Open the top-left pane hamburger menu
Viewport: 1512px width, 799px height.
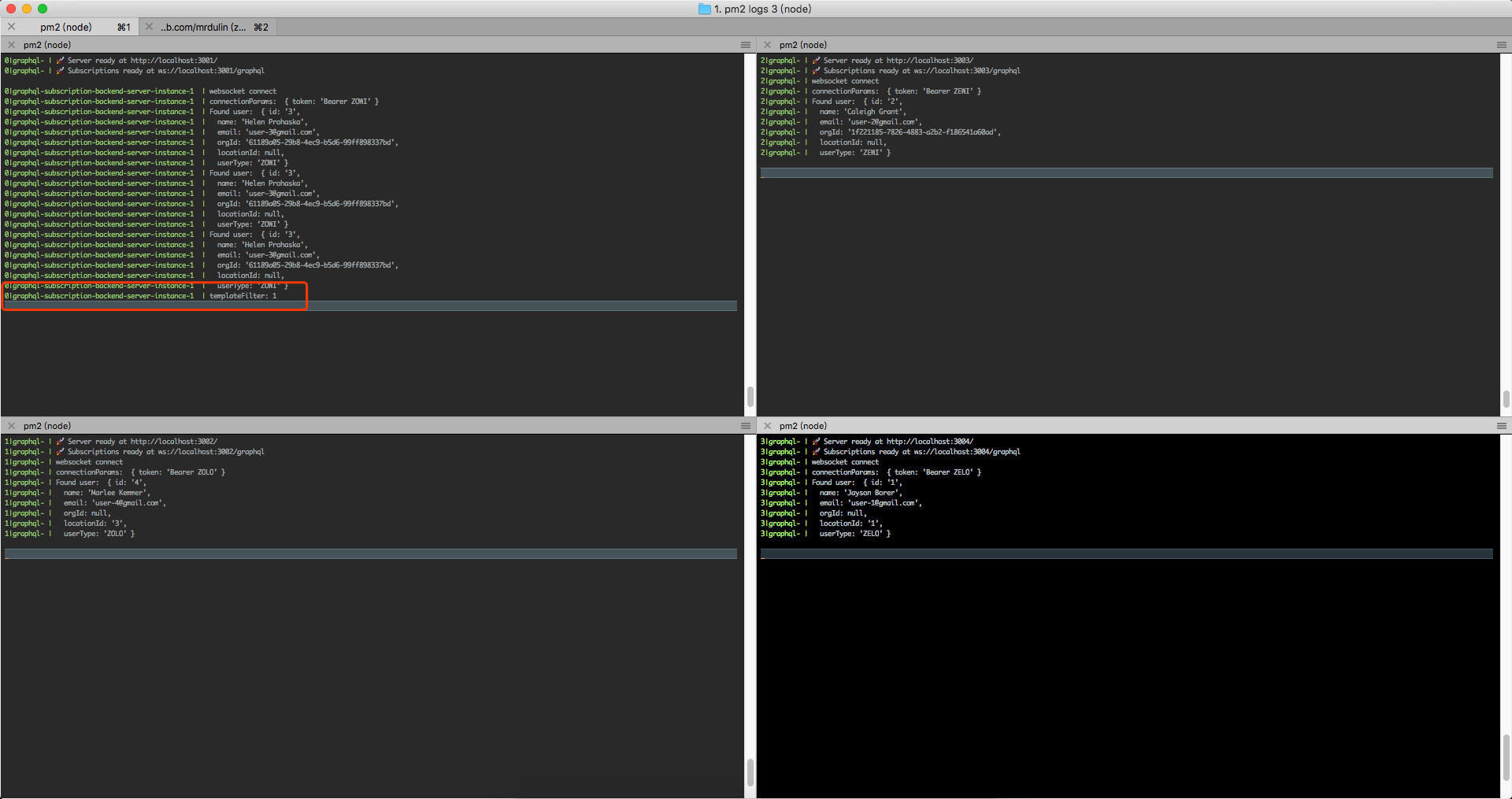(x=745, y=45)
